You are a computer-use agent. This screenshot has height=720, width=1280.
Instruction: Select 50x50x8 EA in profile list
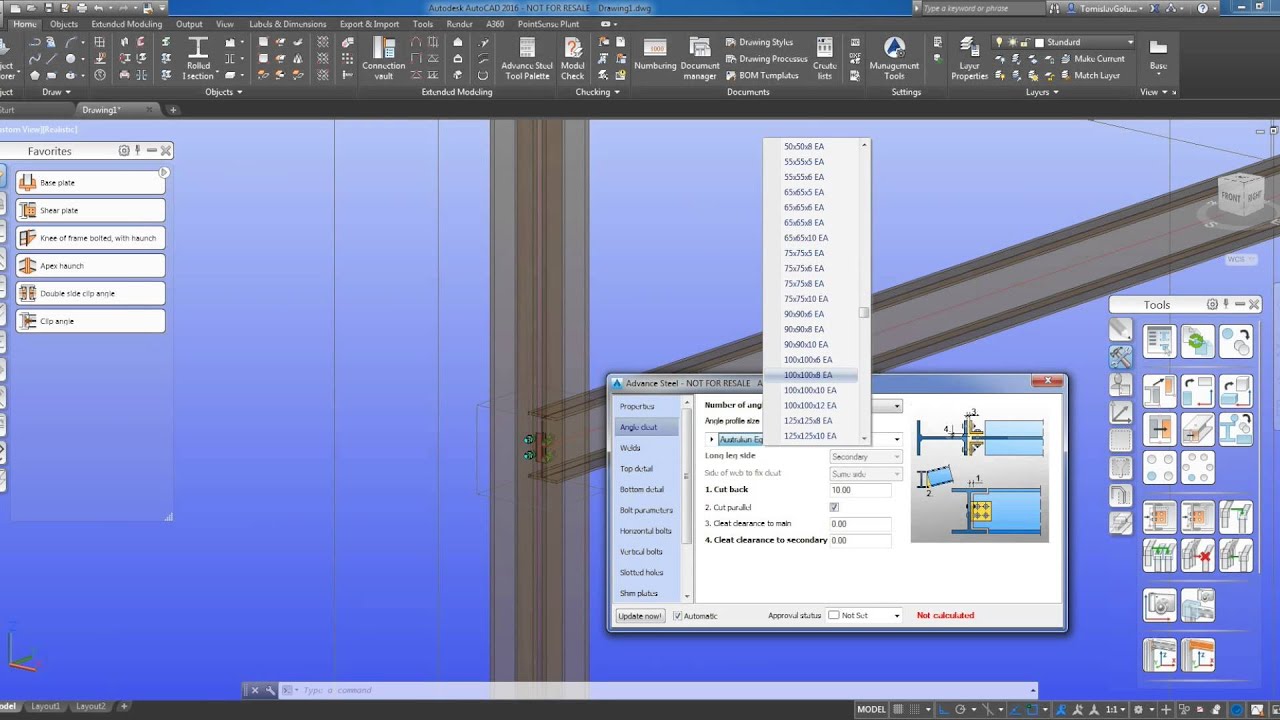(804, 147)
